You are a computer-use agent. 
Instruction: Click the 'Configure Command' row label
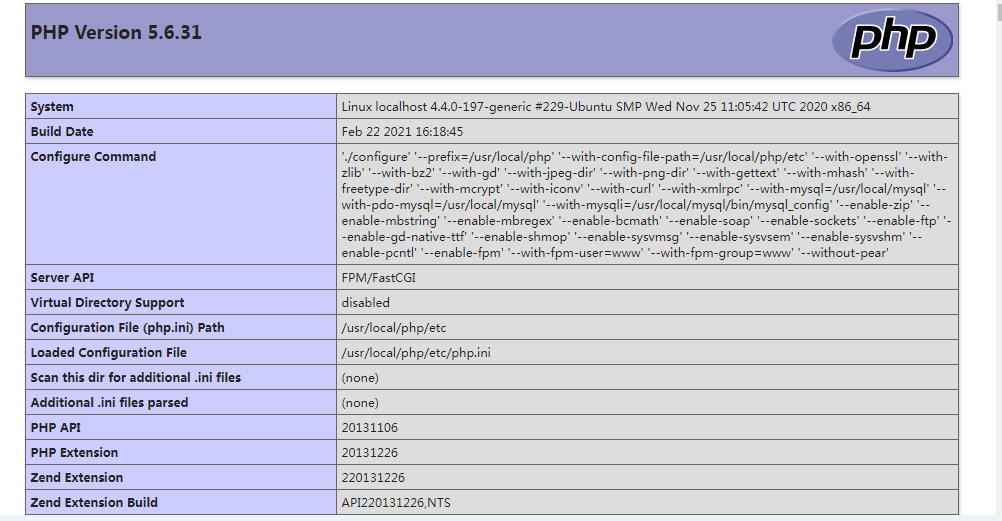coord(93,157)
